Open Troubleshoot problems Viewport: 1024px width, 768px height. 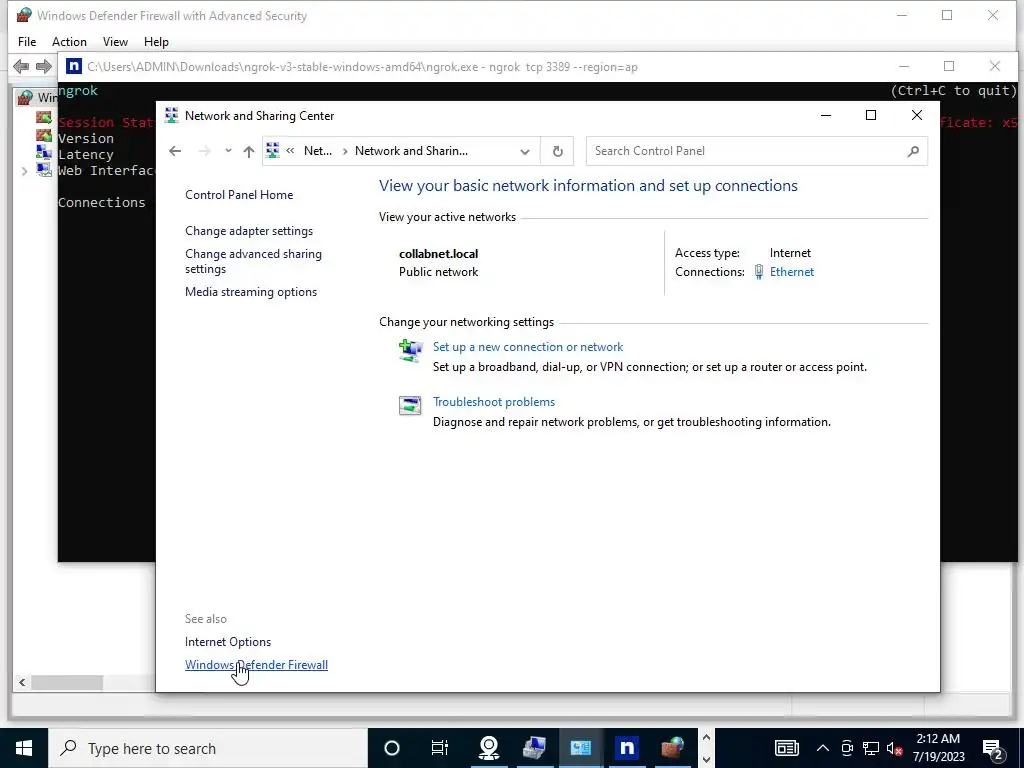tap(494, 402)
